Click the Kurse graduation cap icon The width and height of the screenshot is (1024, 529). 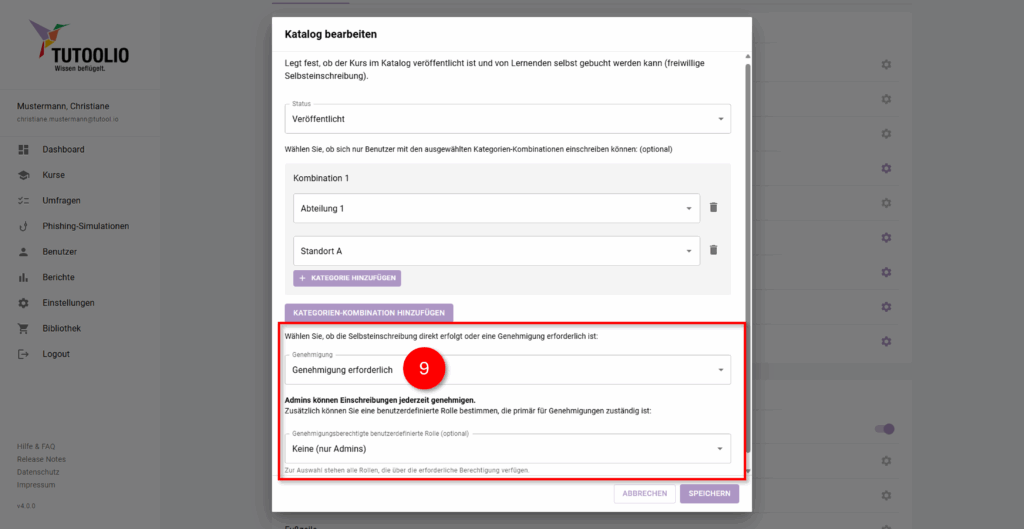[23, 175]
